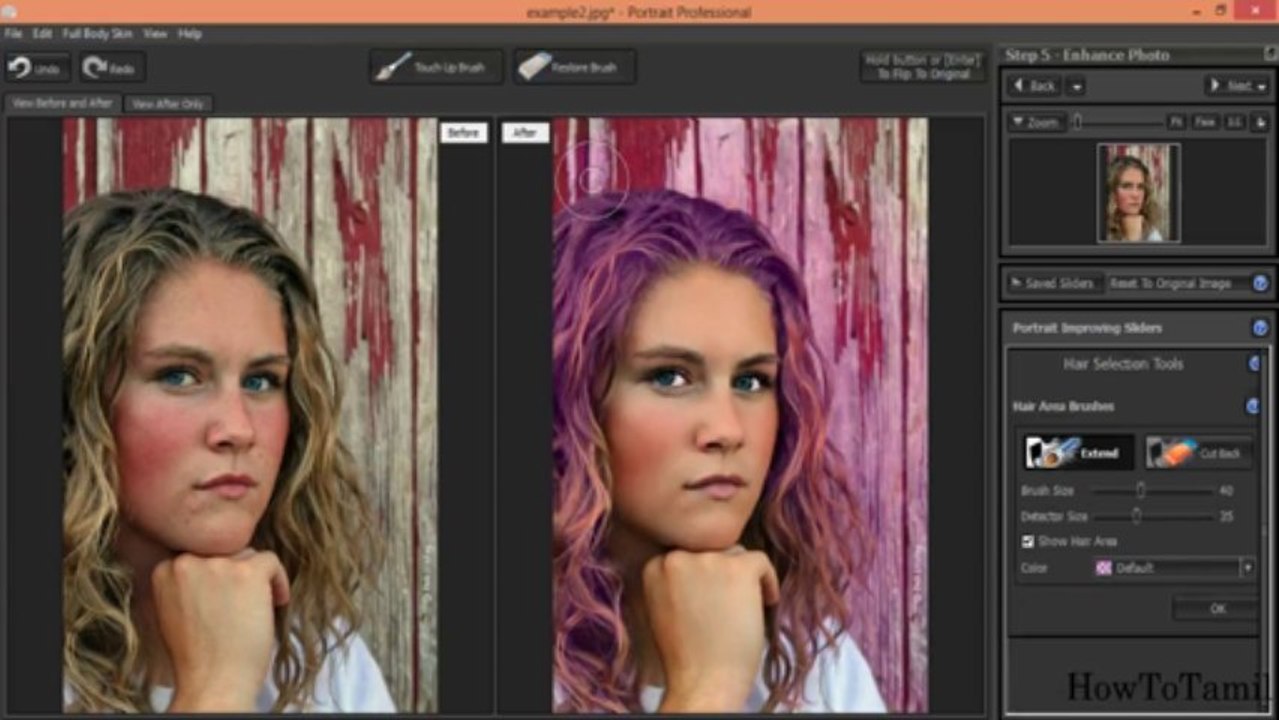This screenshot has width=1279, height=720.
Task: Open the File menu
Action: pos(13,33)
